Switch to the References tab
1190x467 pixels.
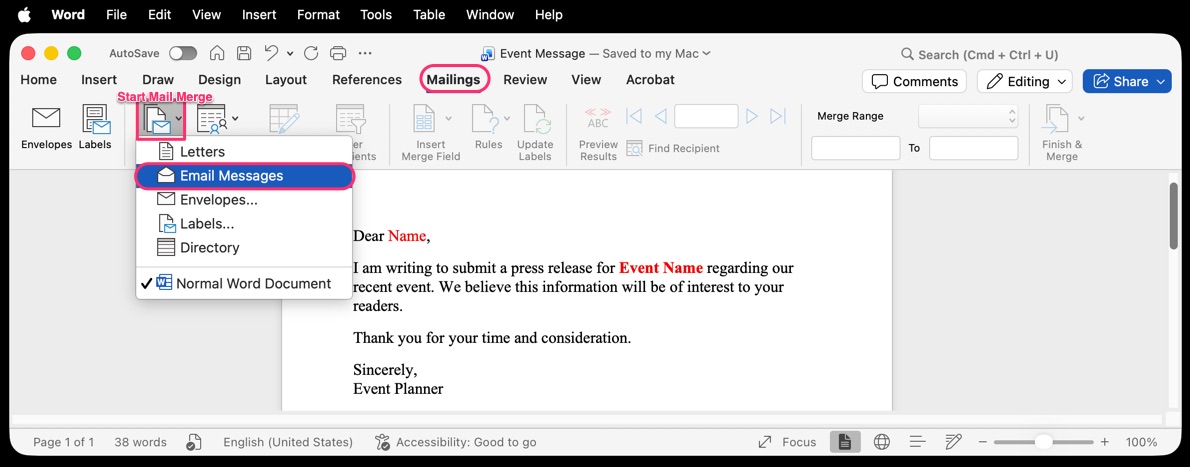click(366, 80)
